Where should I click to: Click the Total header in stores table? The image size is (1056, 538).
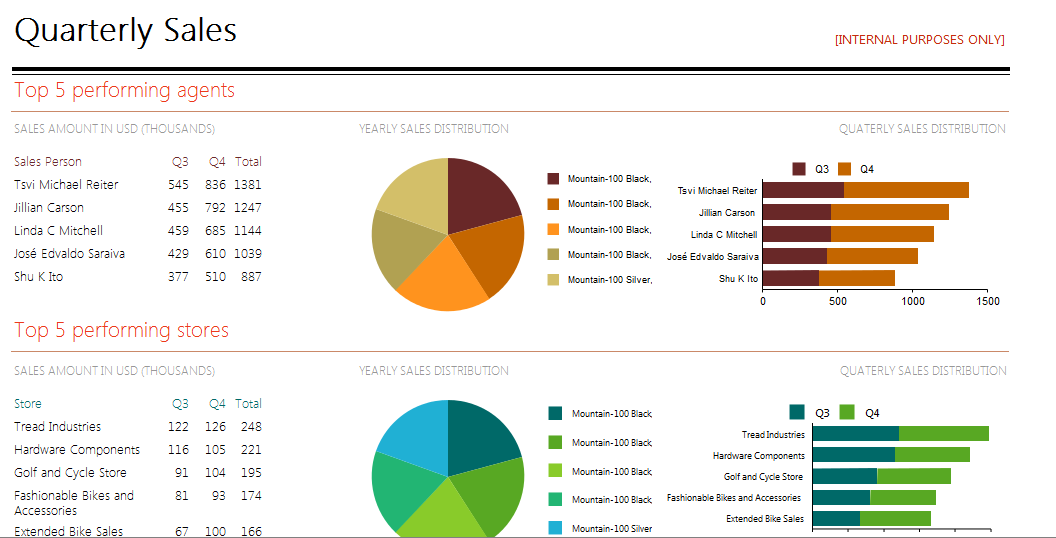click(248, 403)
